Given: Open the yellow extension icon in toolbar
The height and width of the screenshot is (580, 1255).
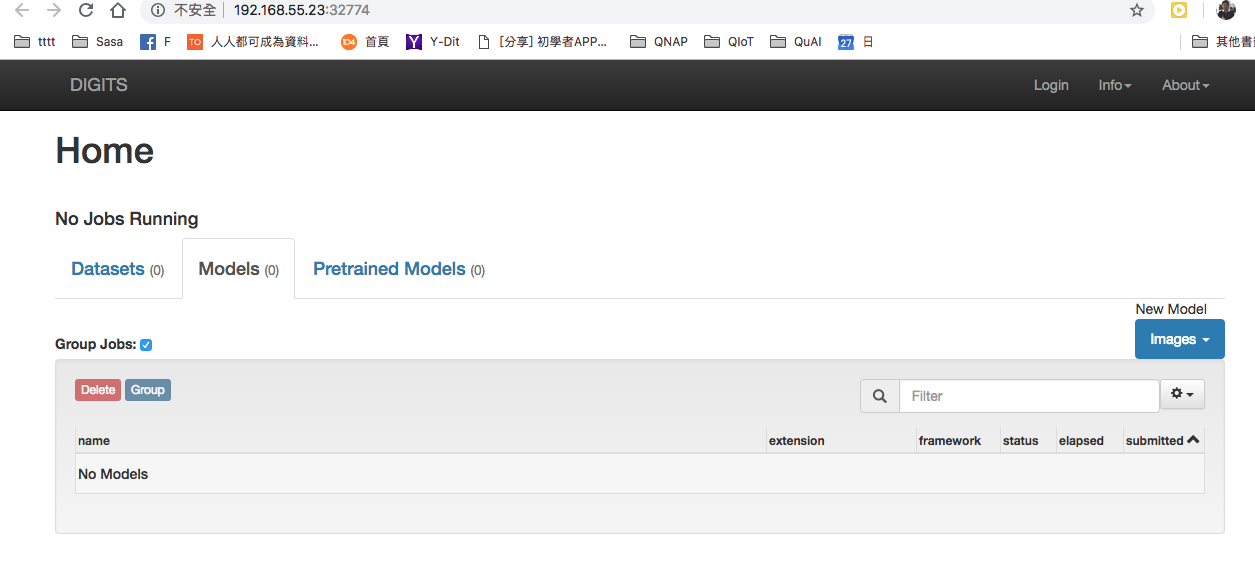Looking at the screenshot, I should pyautogui.click(x=1179, y=10).
